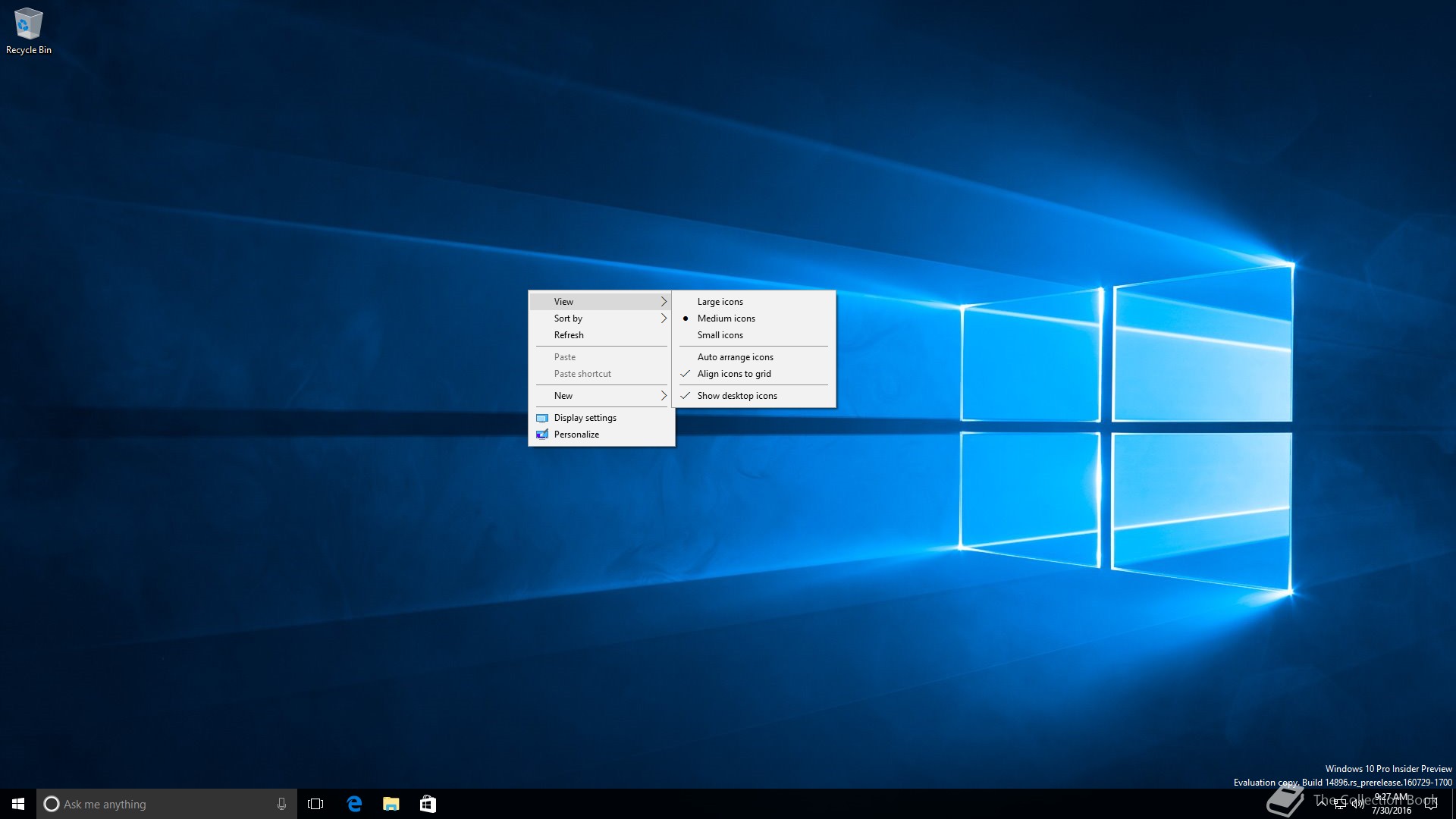Click the volume speaker tray icon

coord(1357,804)
